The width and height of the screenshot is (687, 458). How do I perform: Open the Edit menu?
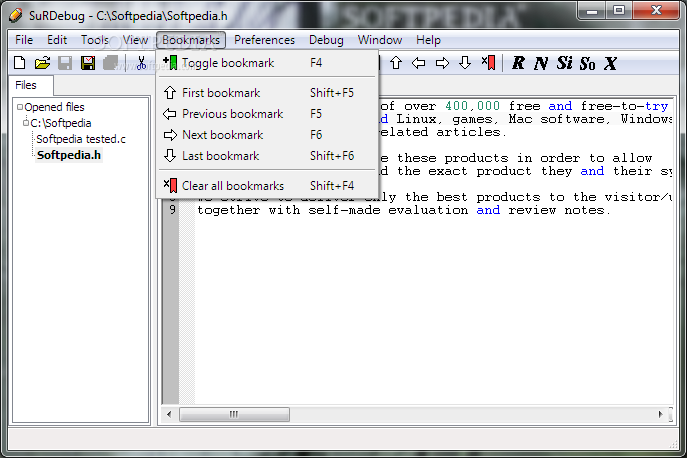[x=57, y=40]
